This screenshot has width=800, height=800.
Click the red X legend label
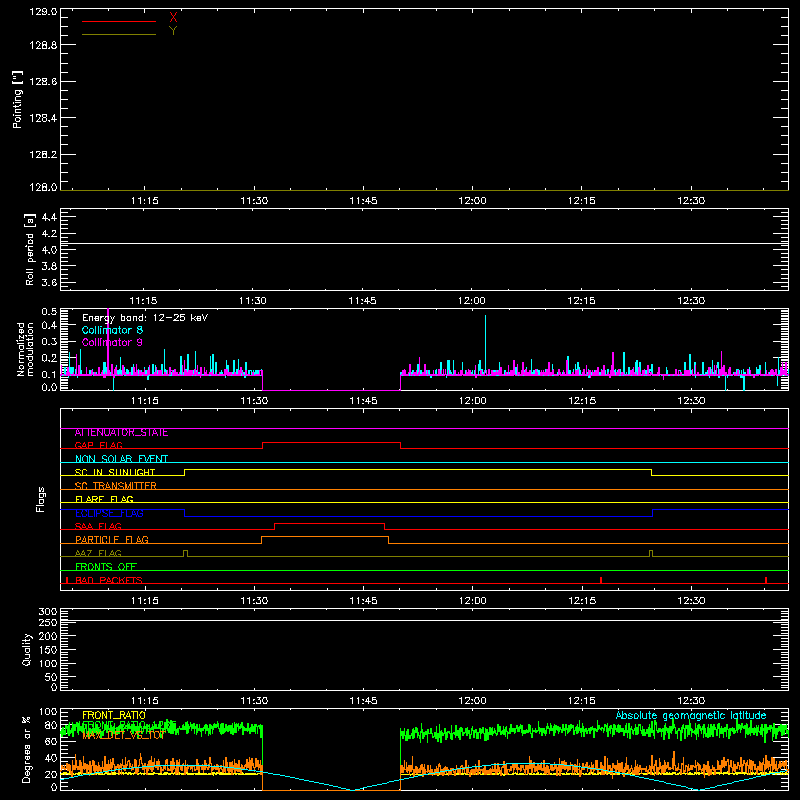pos(173,18)
